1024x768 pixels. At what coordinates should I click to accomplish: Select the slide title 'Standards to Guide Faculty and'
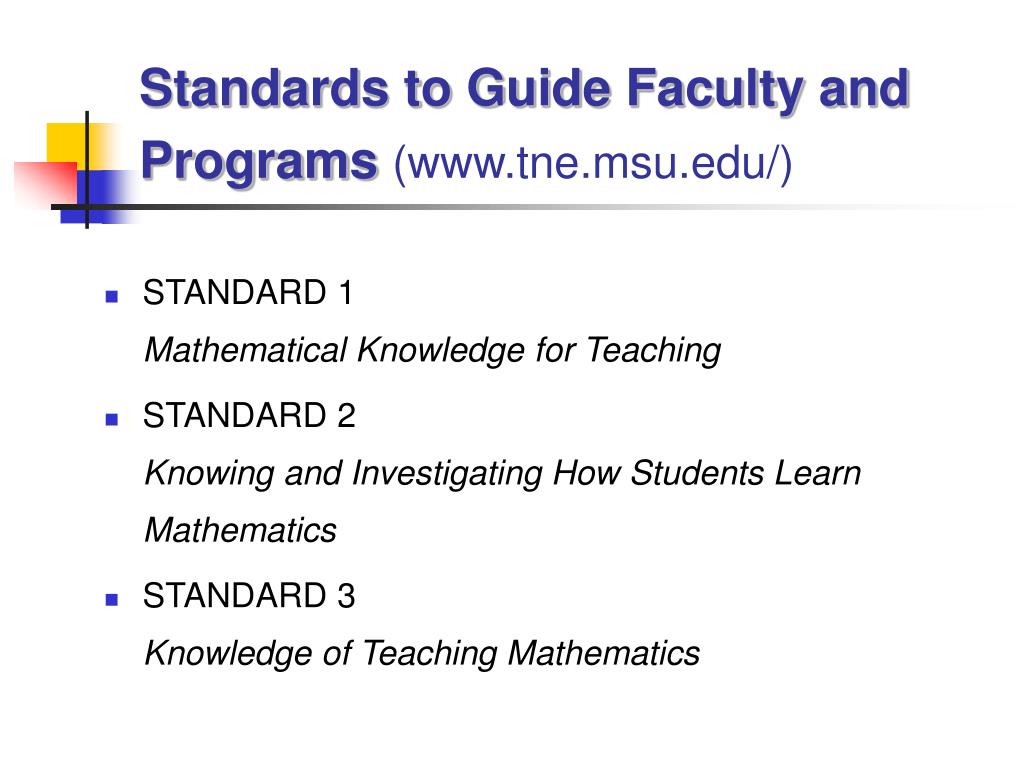[x=524, y=88]
